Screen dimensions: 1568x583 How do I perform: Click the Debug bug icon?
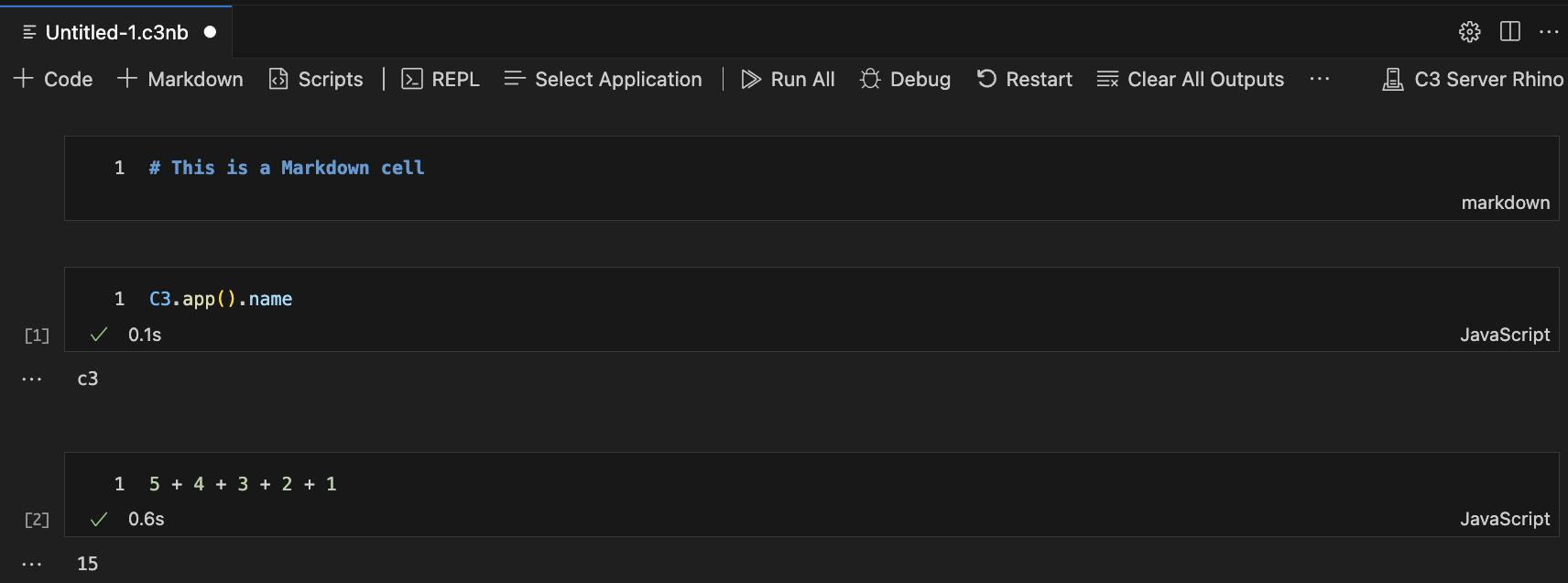pos(870,80)
